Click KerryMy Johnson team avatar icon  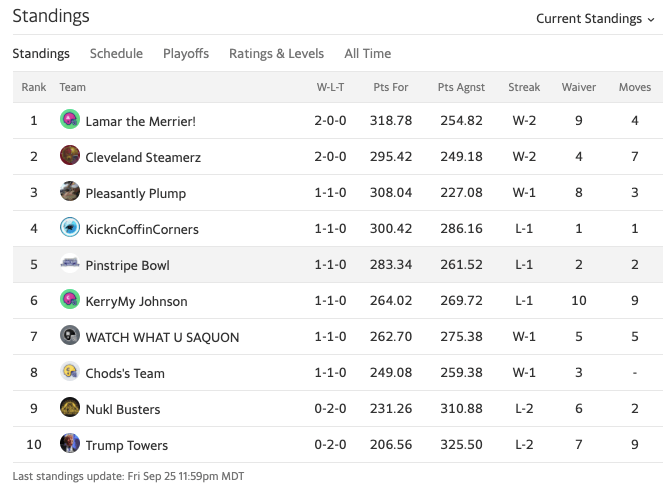point(70,300)
